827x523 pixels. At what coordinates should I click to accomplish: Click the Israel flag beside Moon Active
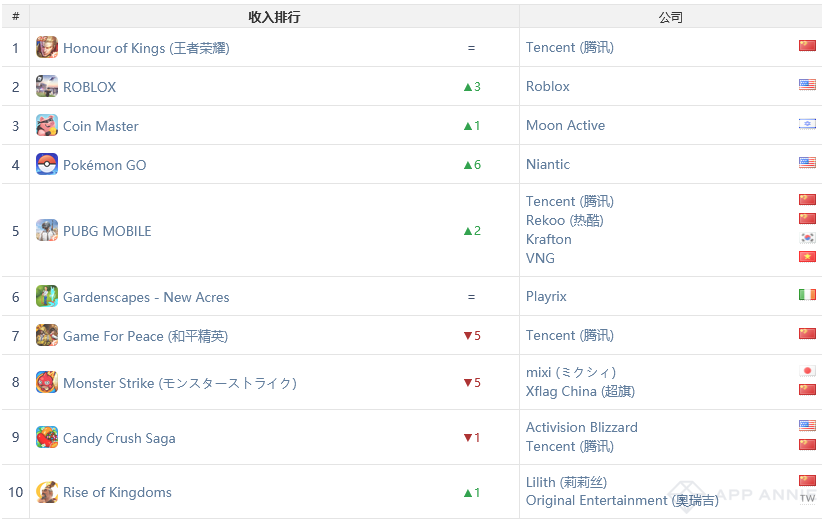(807, 124)
